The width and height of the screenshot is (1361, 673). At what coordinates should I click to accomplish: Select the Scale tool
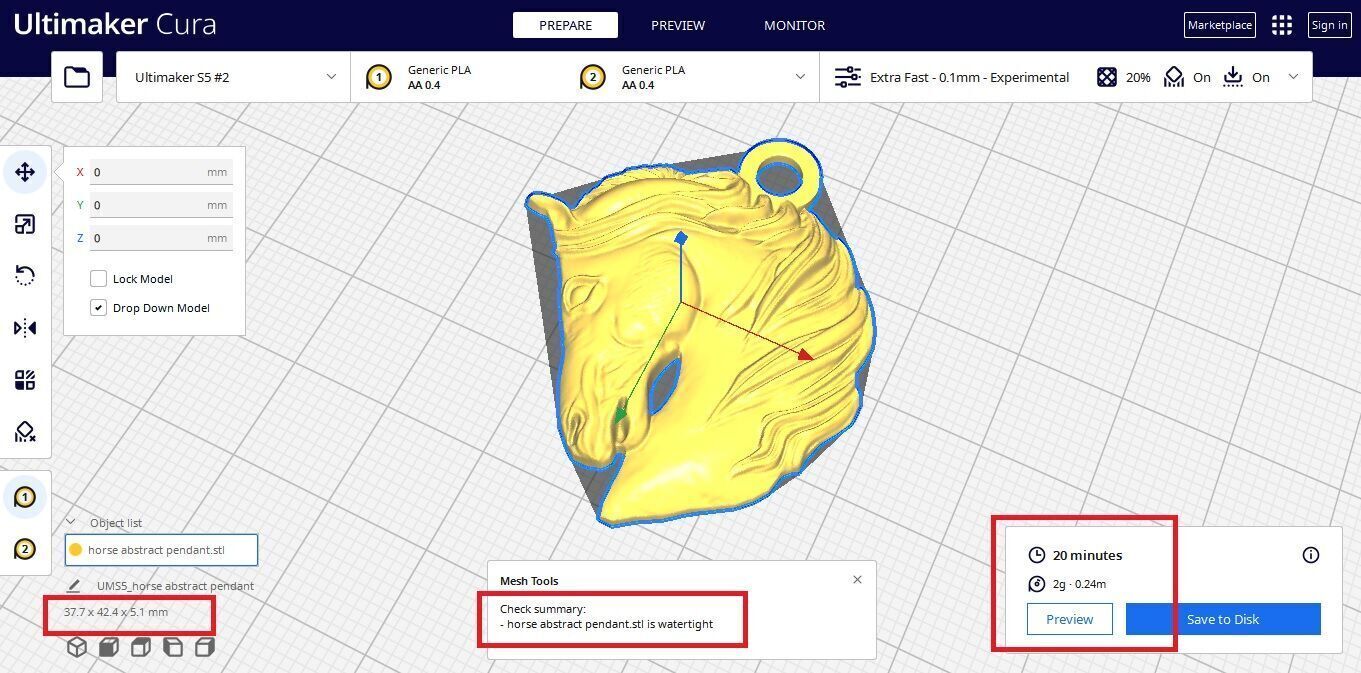pos(25,224)
